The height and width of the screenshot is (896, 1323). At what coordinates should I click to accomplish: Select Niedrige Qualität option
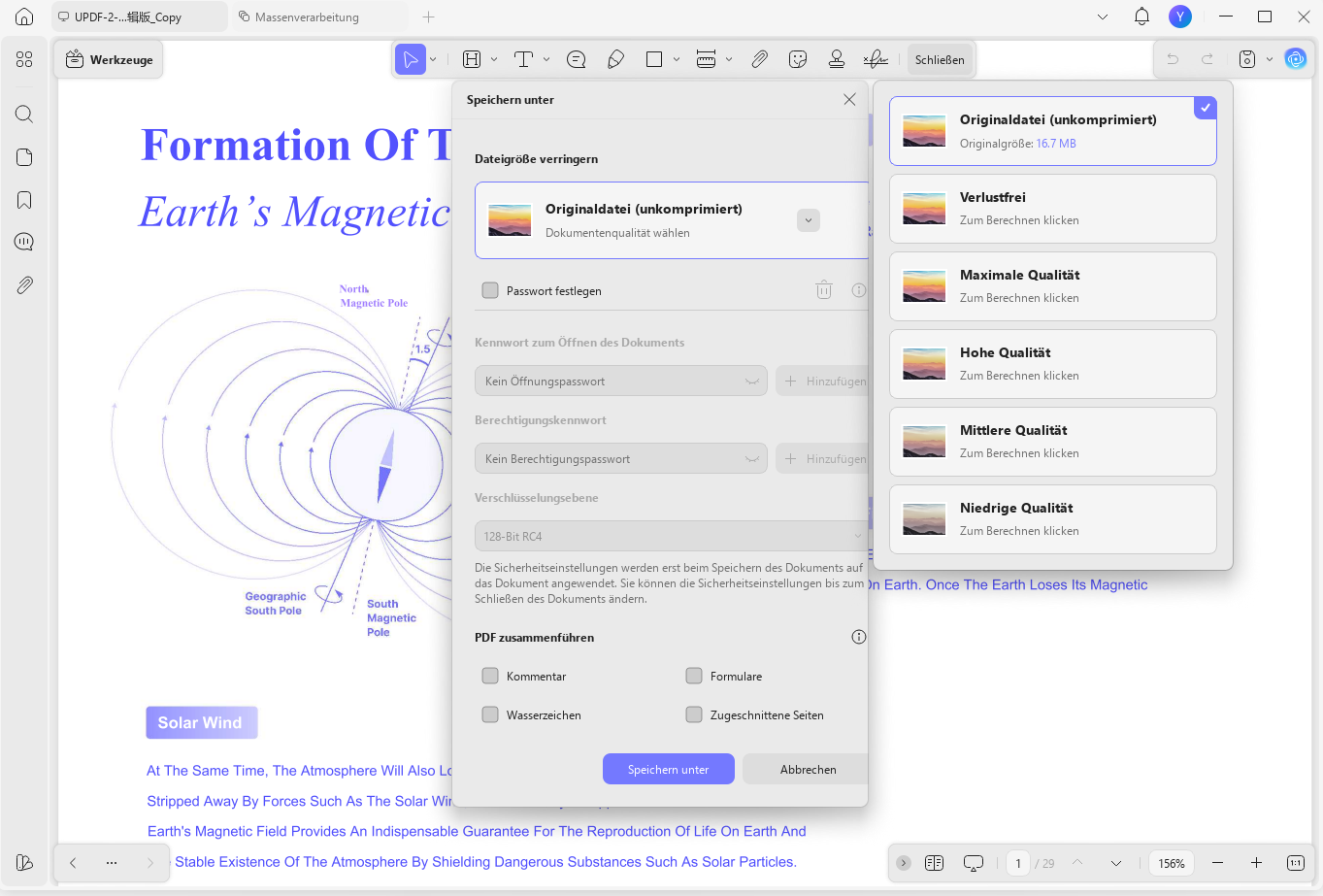pyautogui.click(x=1053, y=519)
